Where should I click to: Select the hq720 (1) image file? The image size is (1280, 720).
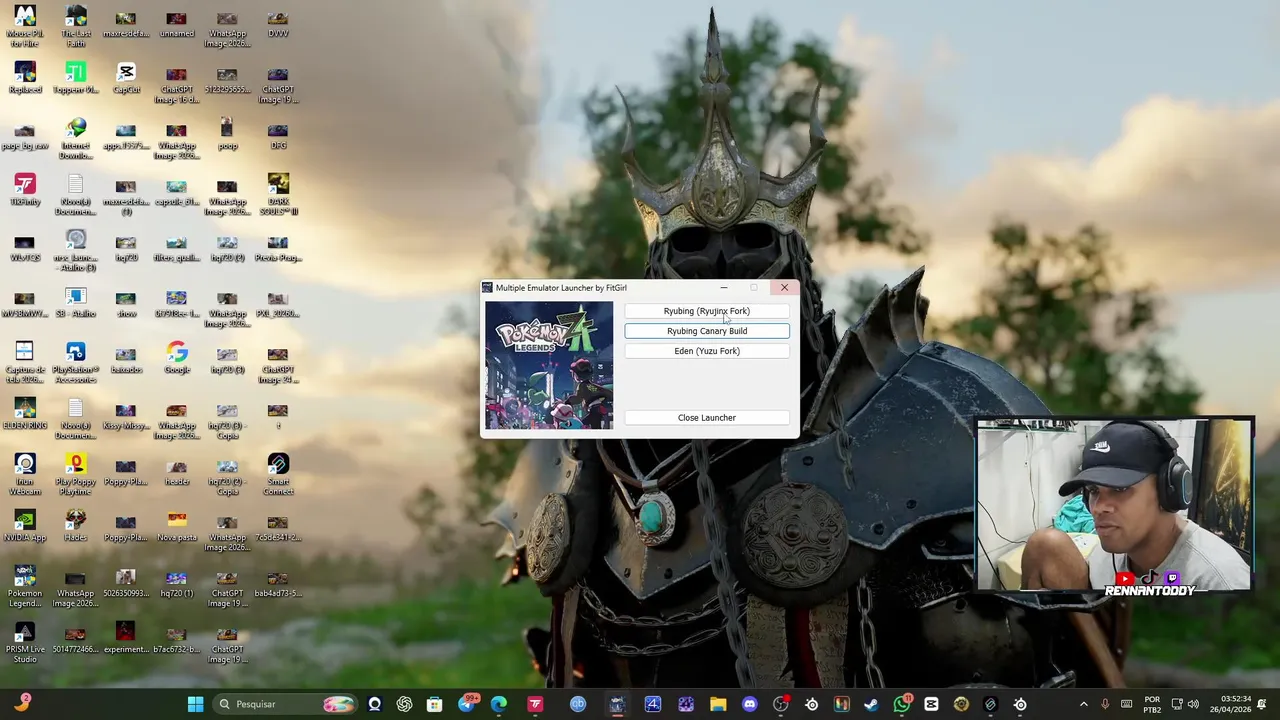click(177, 582)
